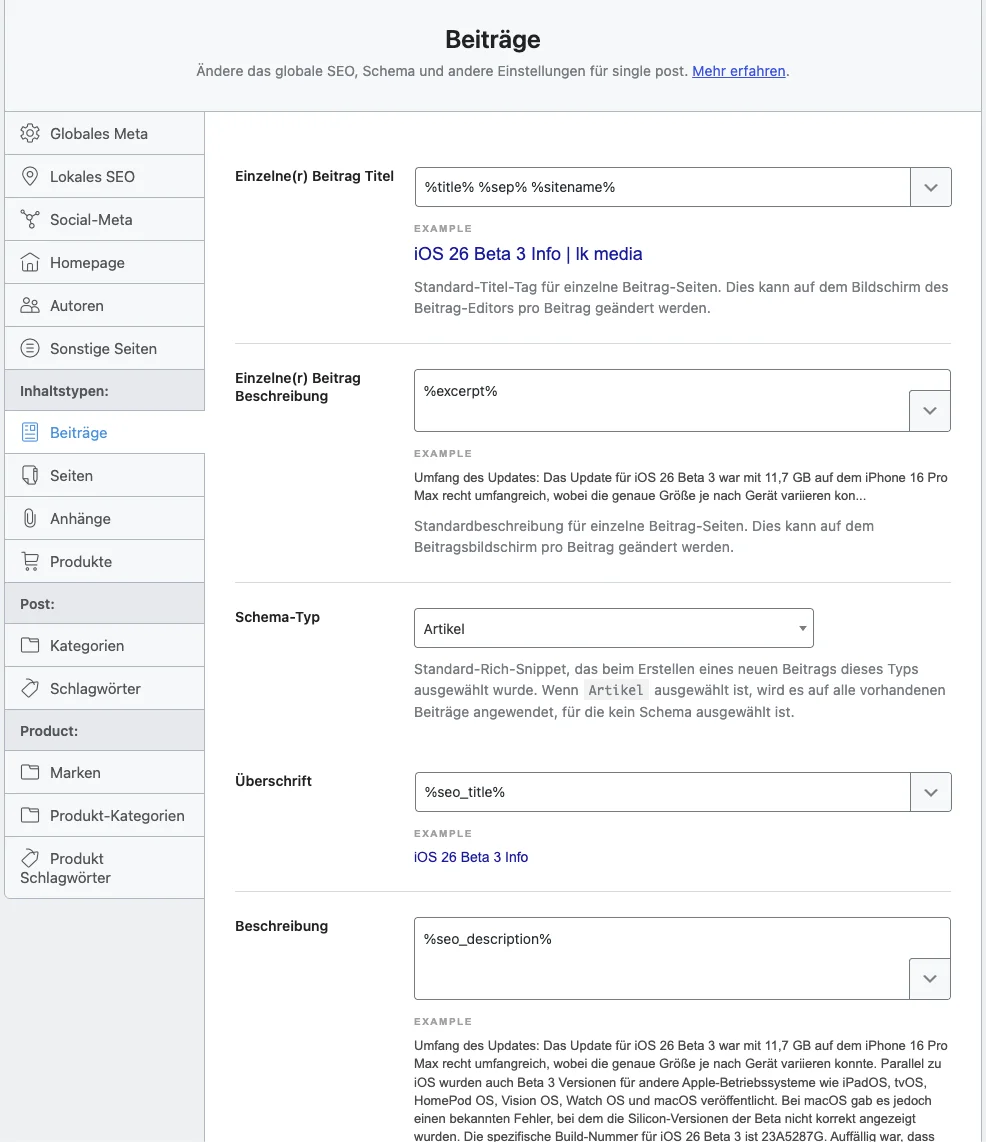
Task: Follow the Mehr erfahren link
Action: pyautogui.click(x=738, y=71)
